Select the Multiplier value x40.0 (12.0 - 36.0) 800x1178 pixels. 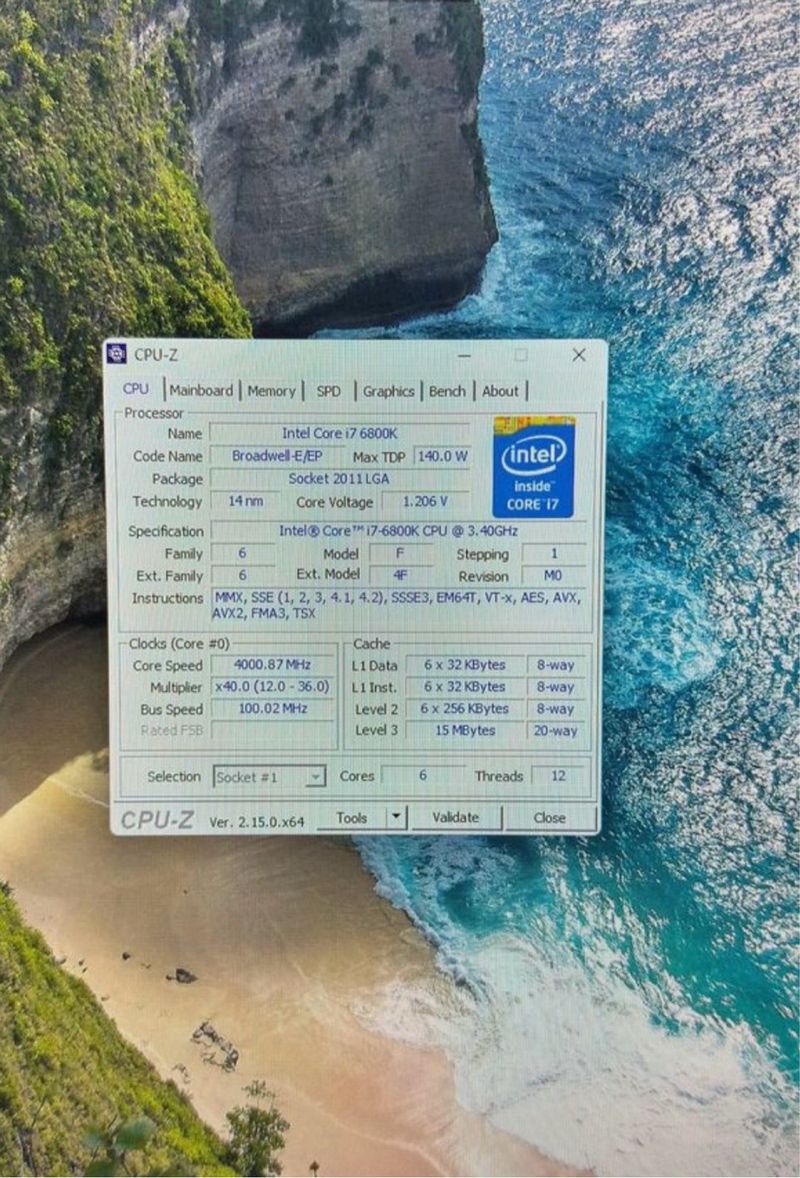(x=272, y=687)
